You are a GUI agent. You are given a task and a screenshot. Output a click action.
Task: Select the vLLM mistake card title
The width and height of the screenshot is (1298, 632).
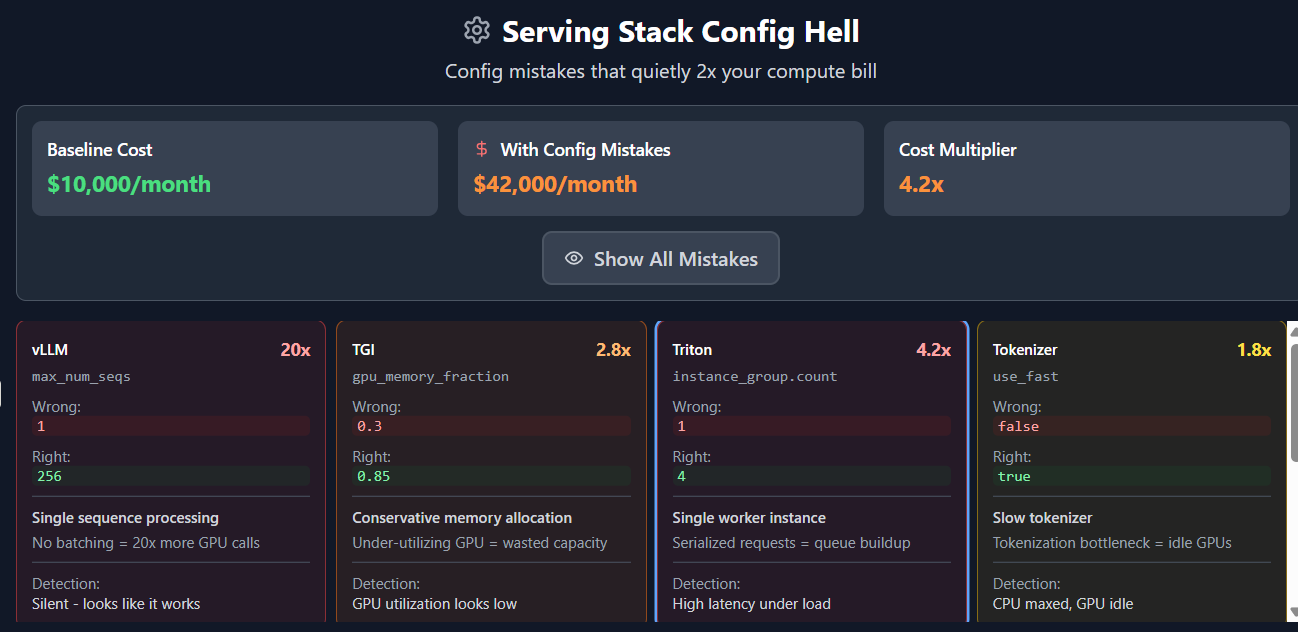(x=50, y=350)
